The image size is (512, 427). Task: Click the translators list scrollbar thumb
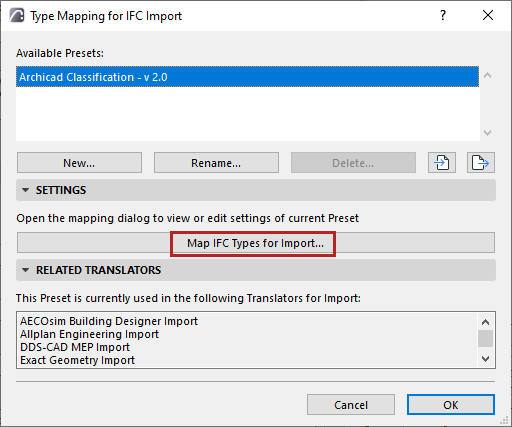coord(486,339)
